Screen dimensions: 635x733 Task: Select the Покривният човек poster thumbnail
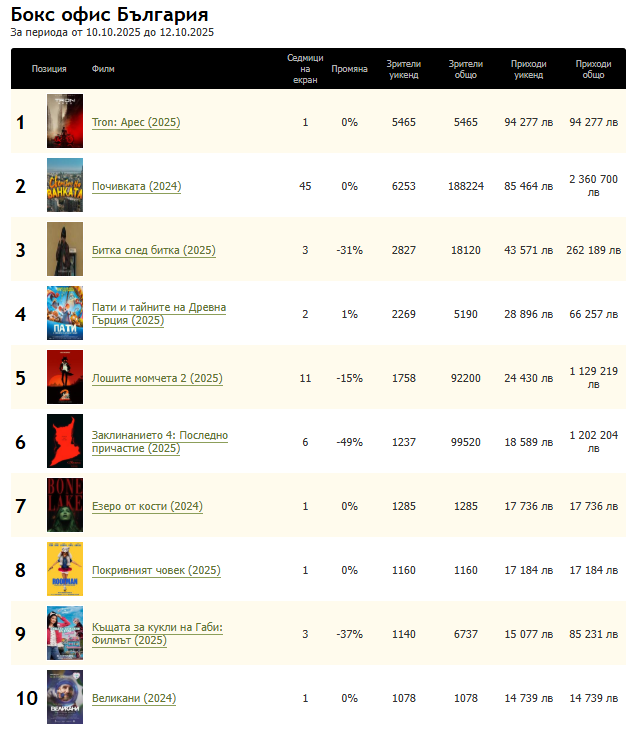[x=64, y=570]
